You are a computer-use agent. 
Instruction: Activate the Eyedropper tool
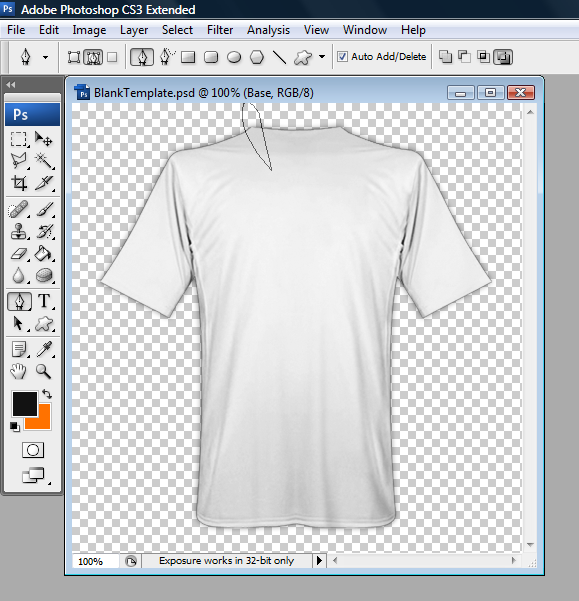tap(44, 349)
